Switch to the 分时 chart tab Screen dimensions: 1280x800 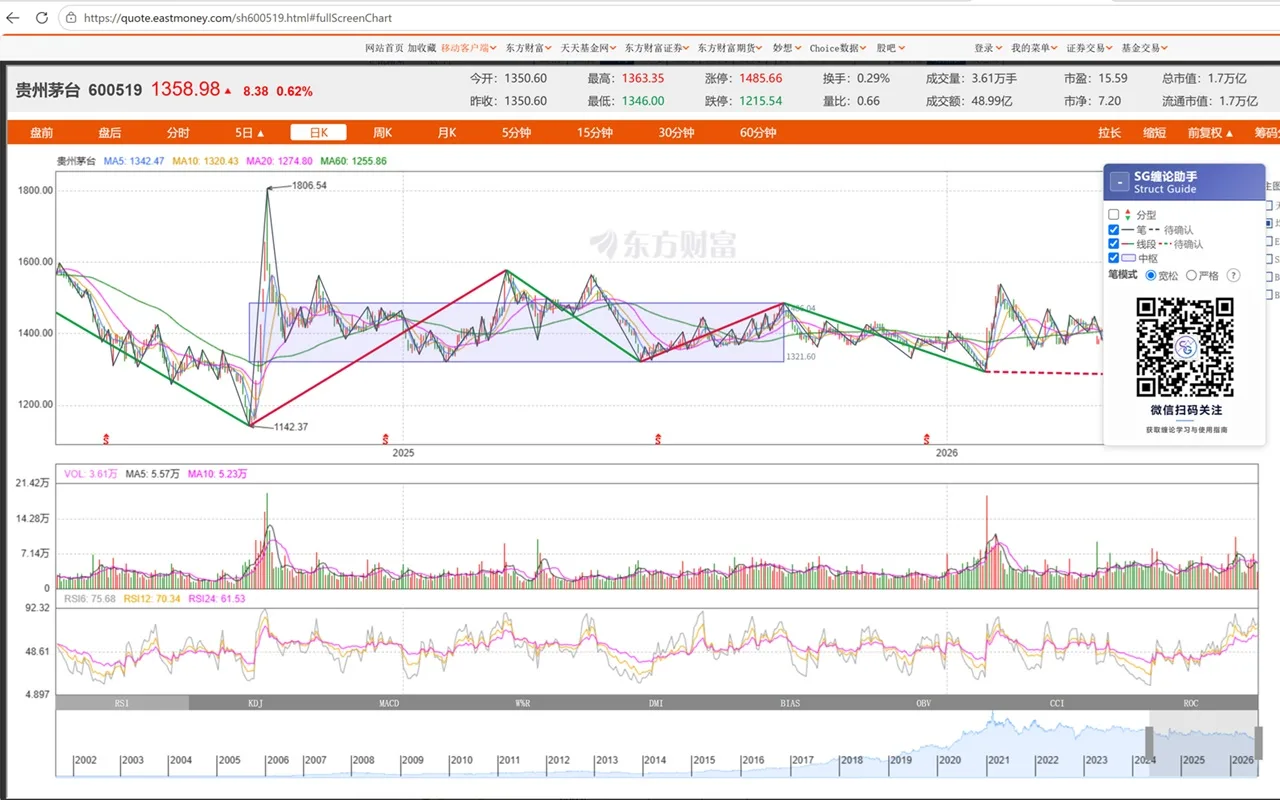click(178, 133)
